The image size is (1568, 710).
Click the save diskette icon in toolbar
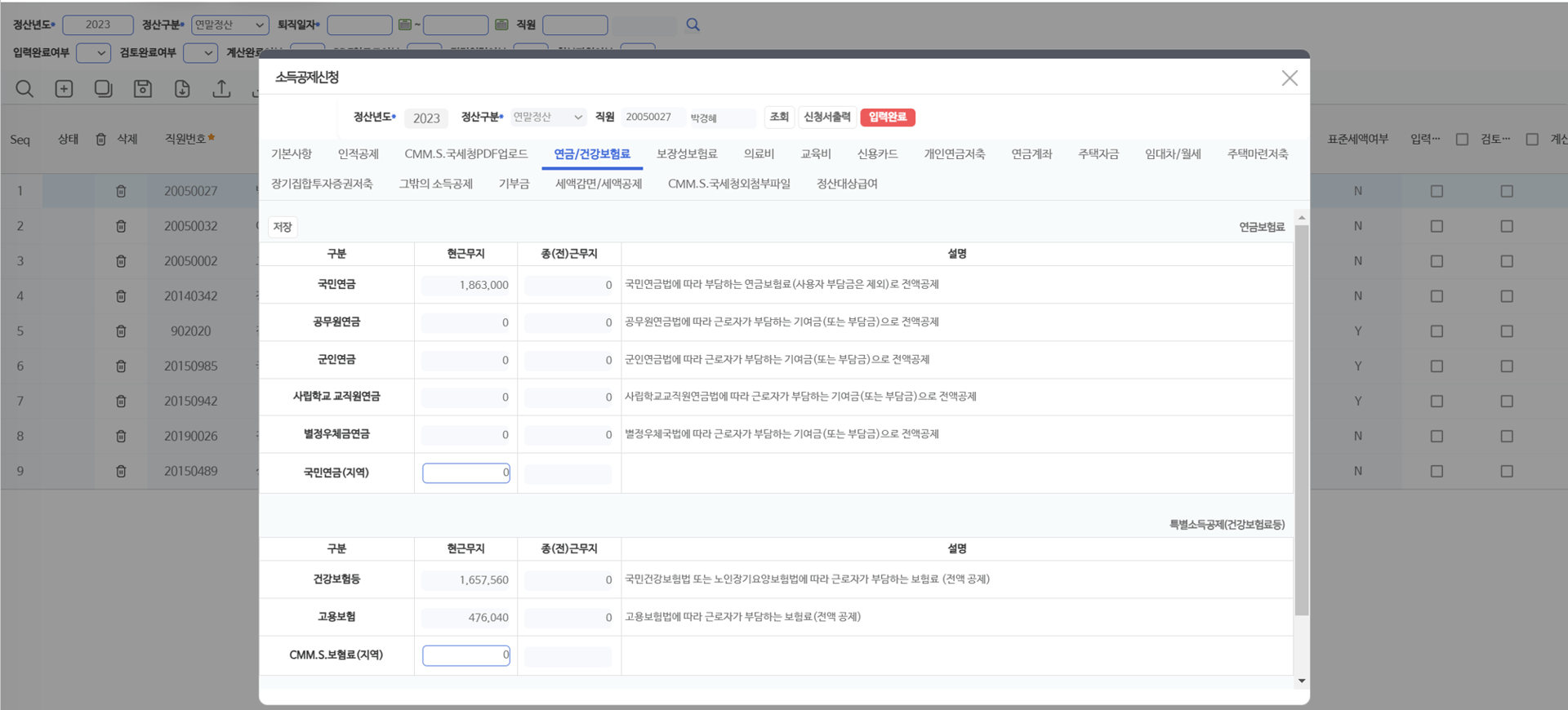tap(143, 88)
